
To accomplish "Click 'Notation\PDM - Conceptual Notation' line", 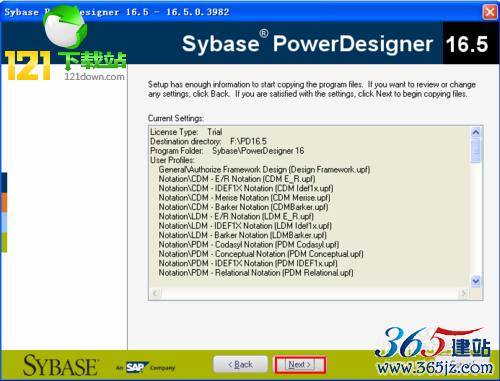I will click(261, 254).
